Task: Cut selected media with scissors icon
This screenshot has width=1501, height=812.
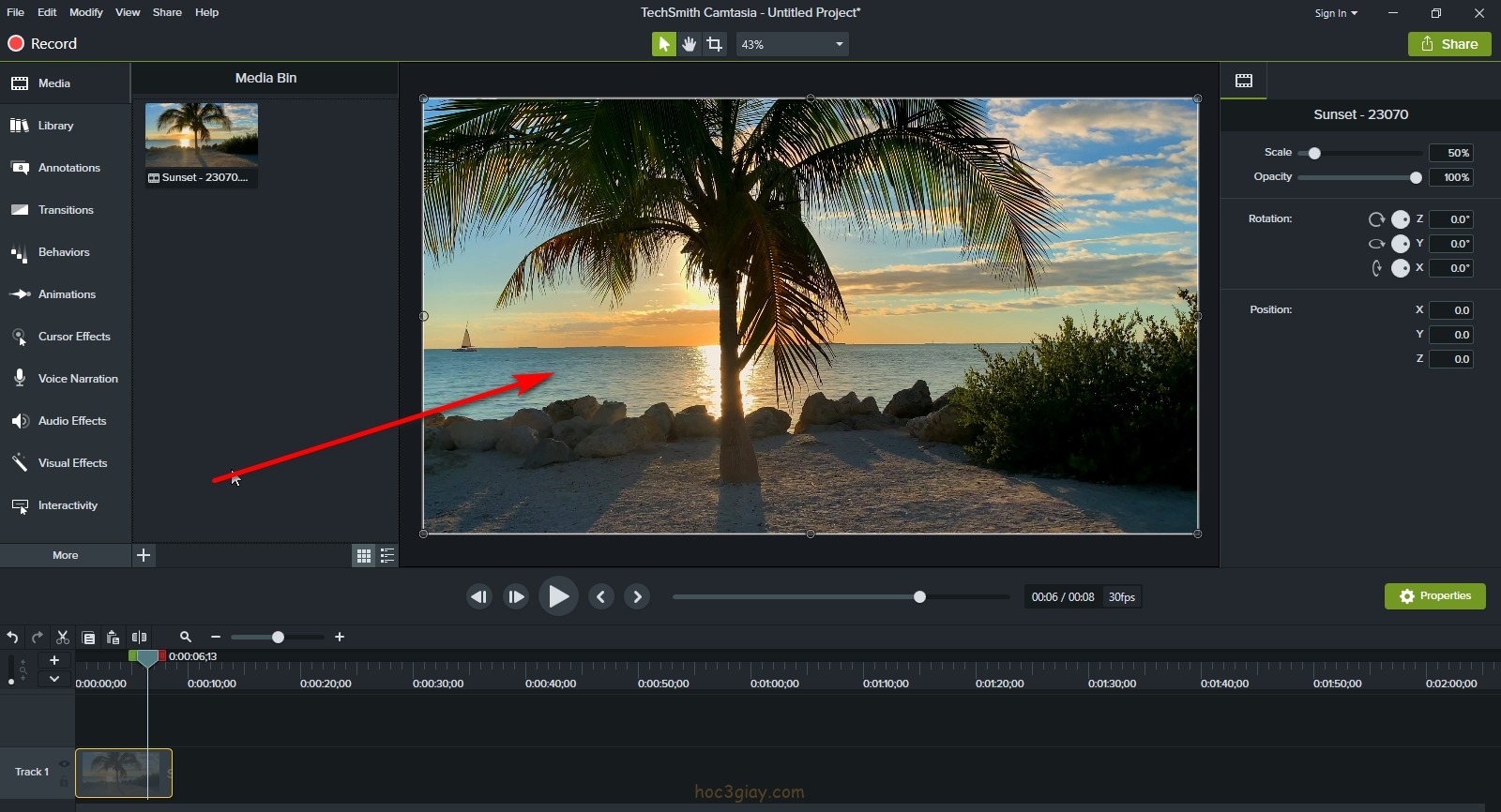Action: [63, 638]
